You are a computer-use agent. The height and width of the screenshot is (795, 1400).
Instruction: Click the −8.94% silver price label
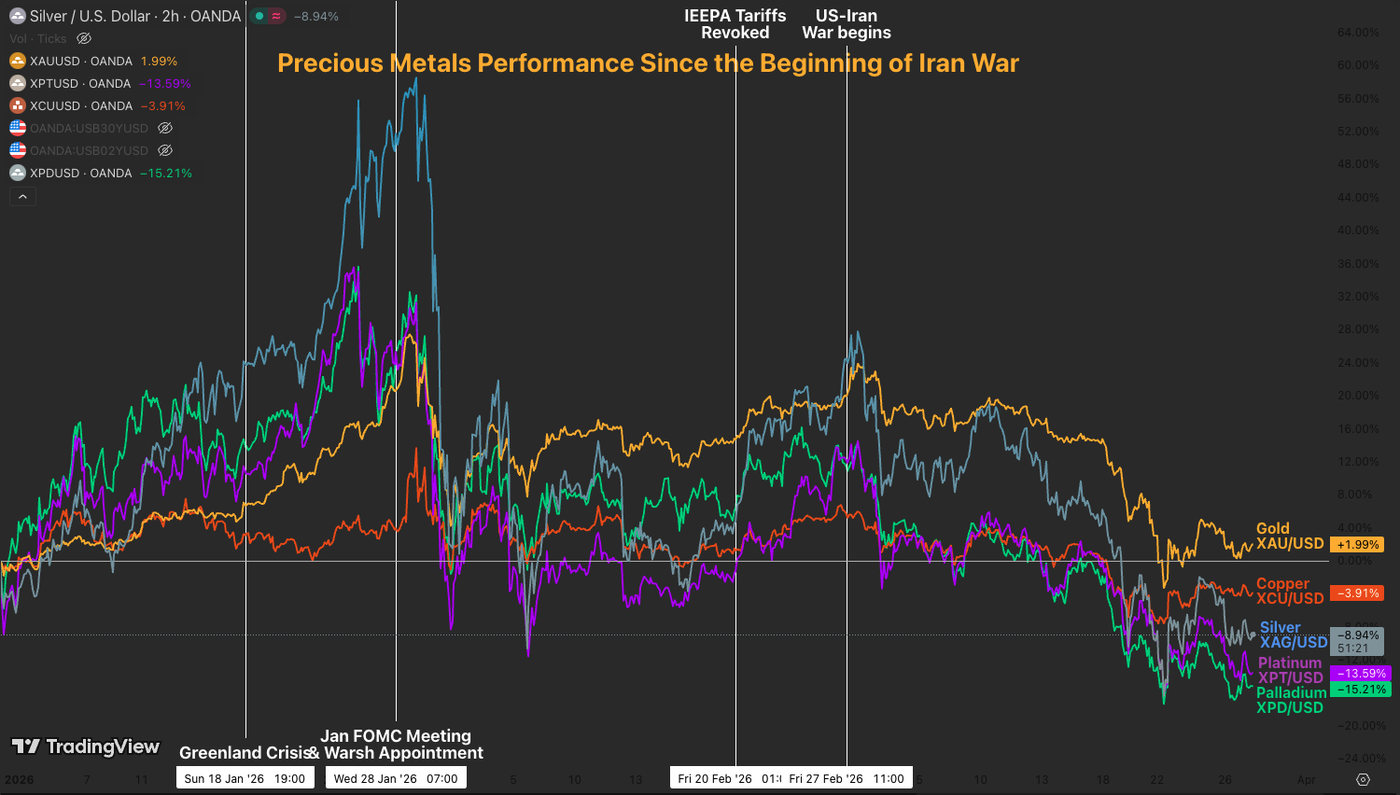[1355, 633]
